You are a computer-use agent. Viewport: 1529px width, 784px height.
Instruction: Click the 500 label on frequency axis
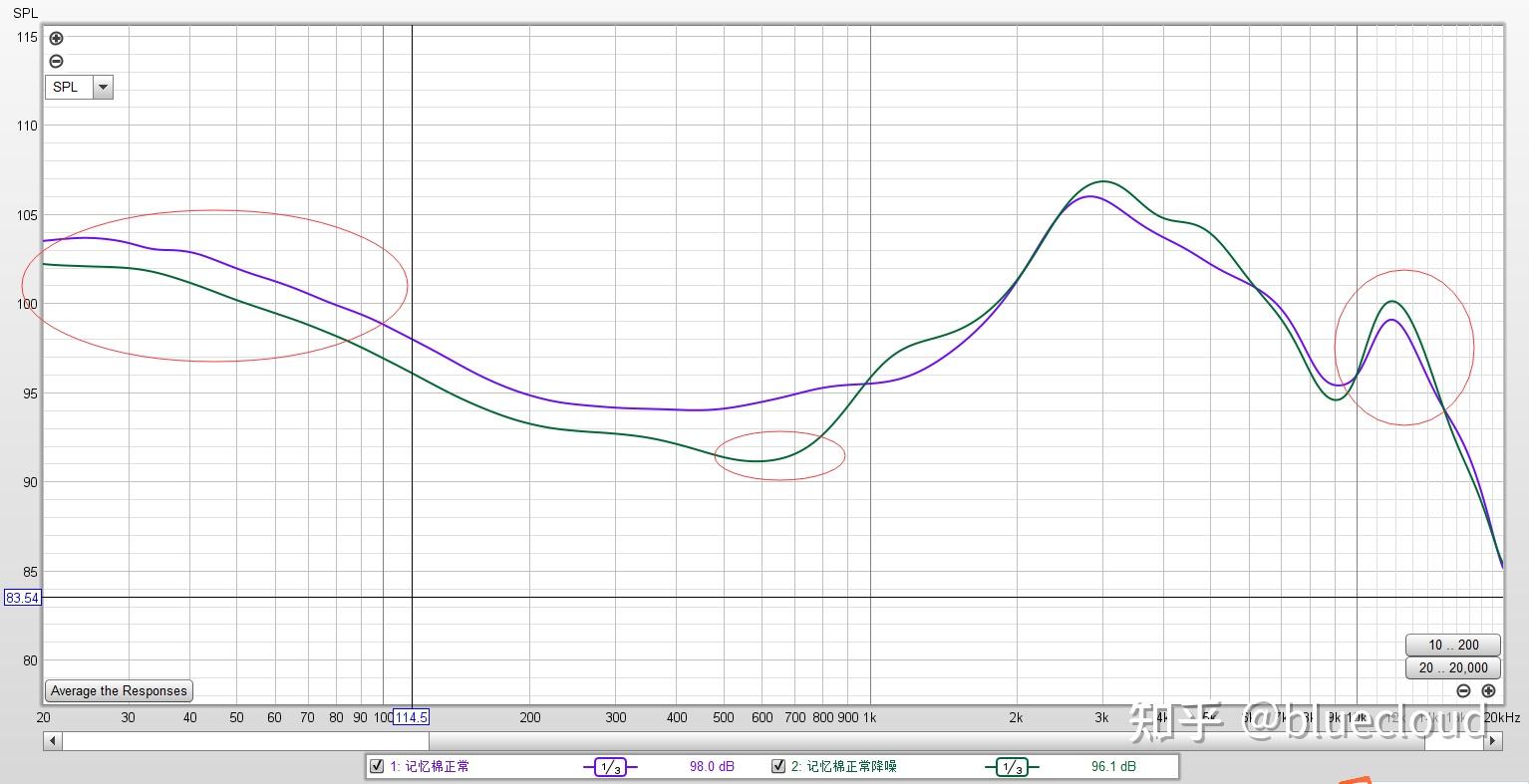pyautogui.click(x=724, y=717)
